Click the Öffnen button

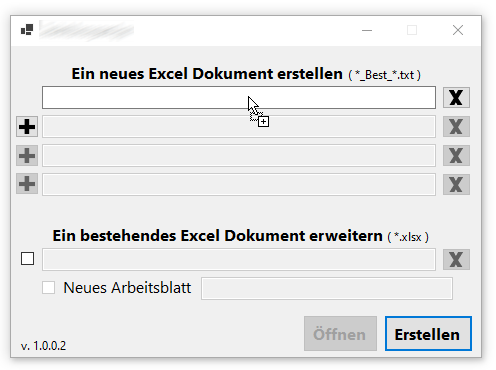[x=340, y=334]
